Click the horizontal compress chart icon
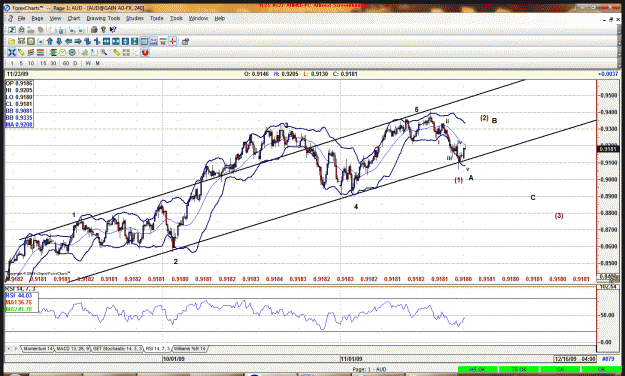This screenshot has height=376, width=625. pos(116,41)
